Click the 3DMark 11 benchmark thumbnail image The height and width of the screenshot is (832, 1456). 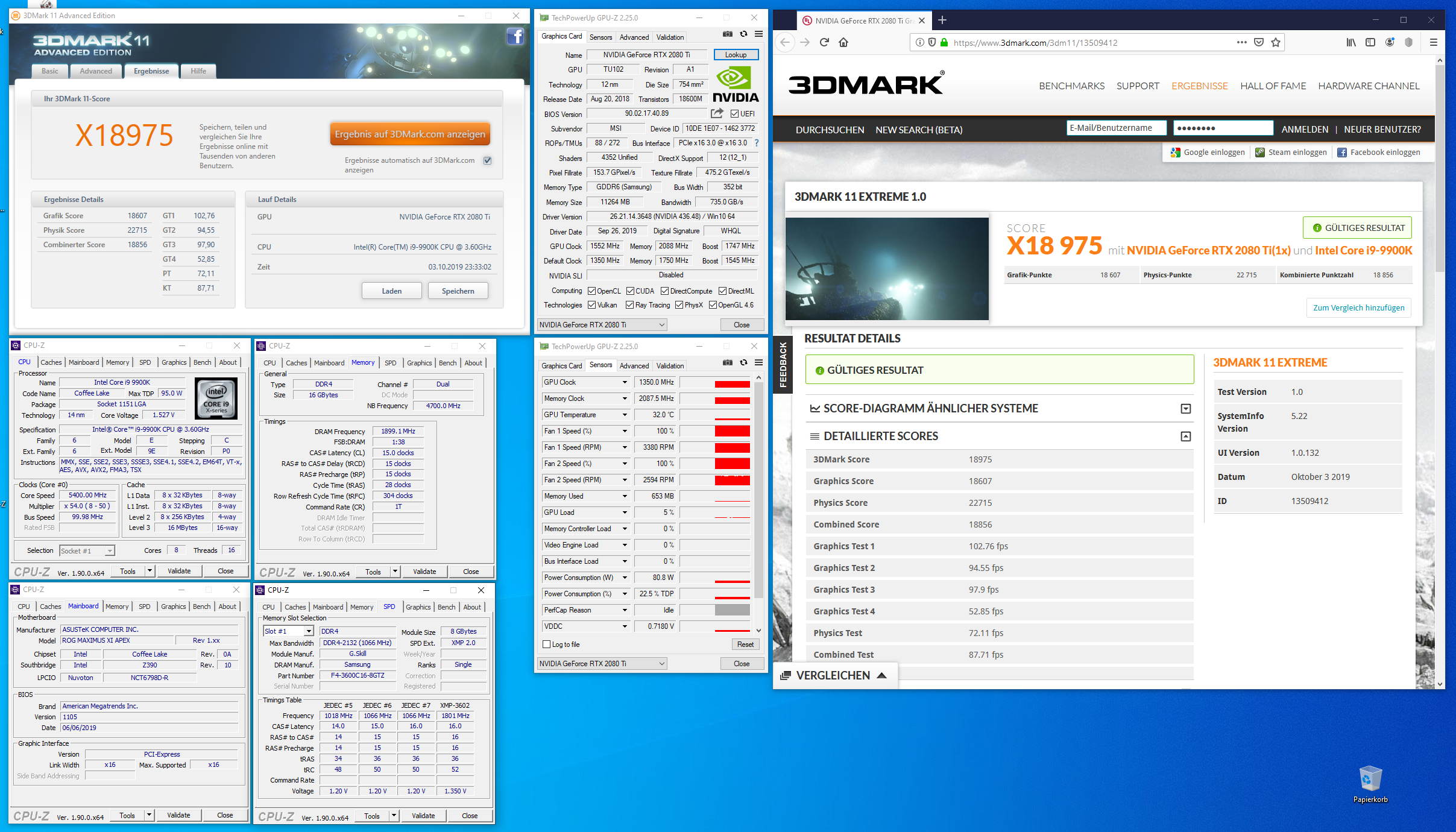pos(886,269)
